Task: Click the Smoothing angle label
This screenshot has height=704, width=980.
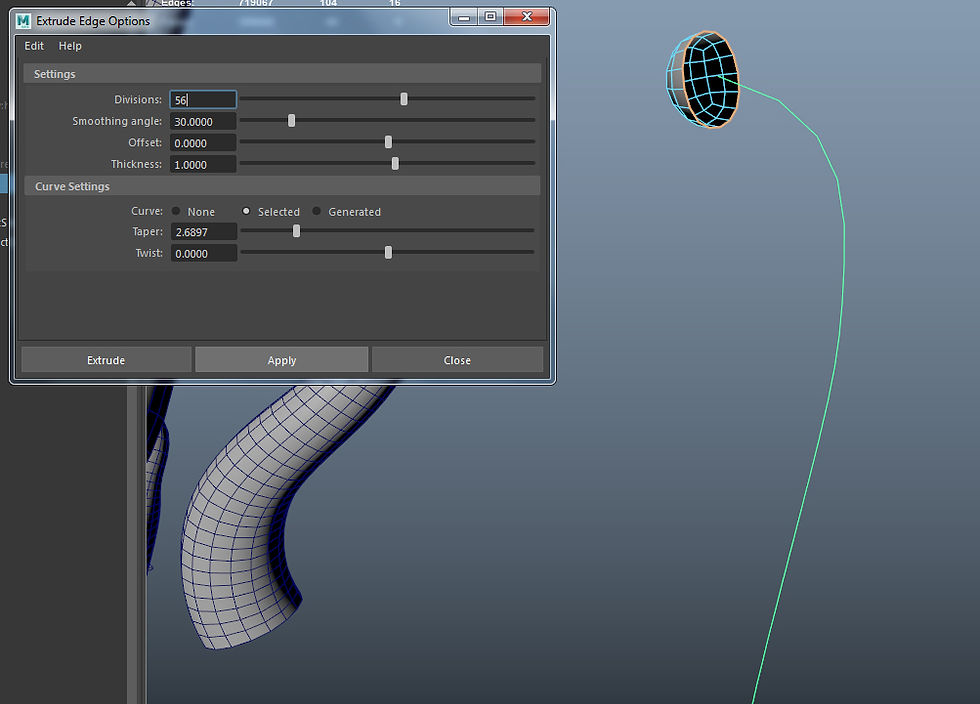Action: [117, 121]
